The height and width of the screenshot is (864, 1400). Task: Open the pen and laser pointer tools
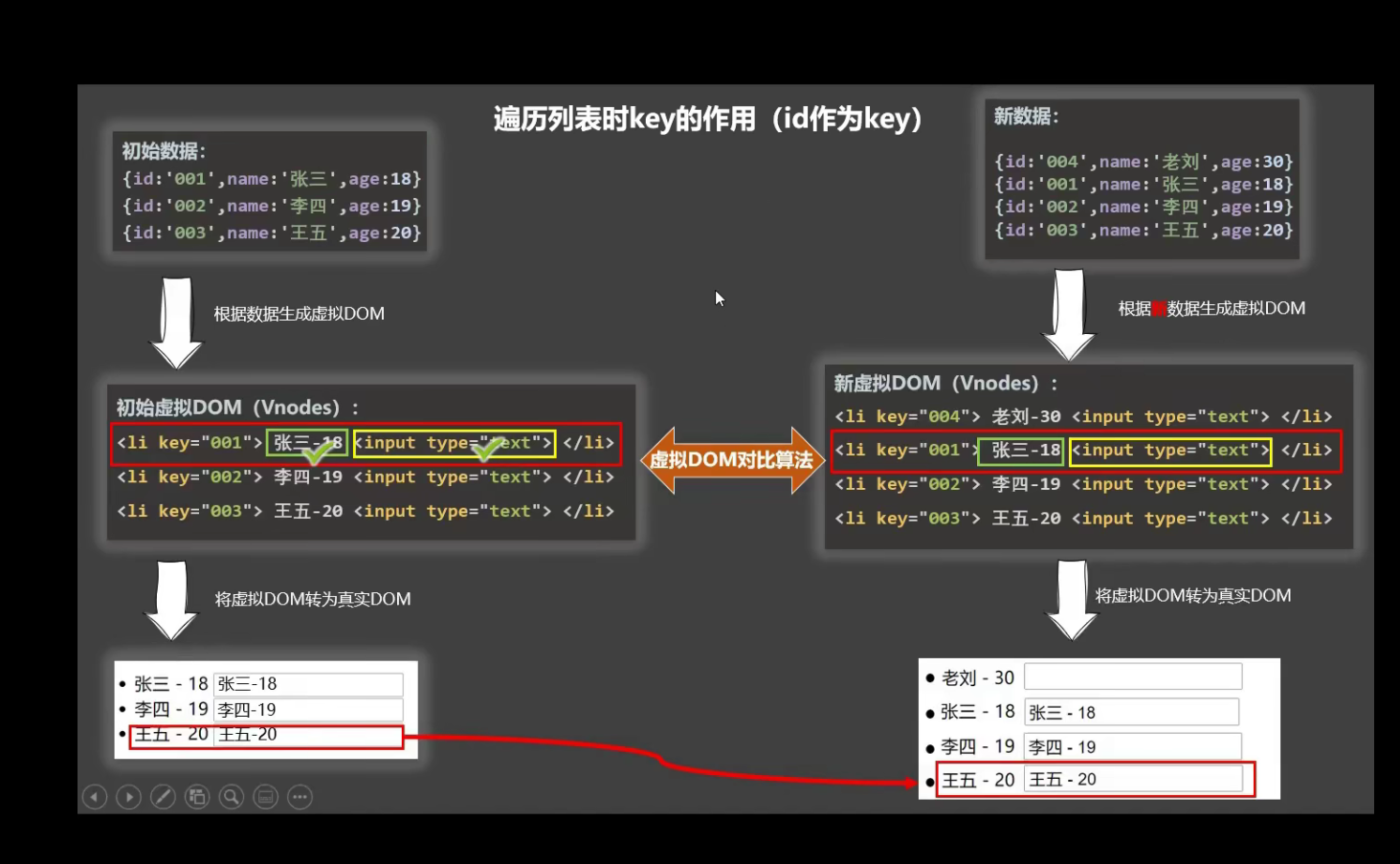pyautogui.click(x=163, y=797)
